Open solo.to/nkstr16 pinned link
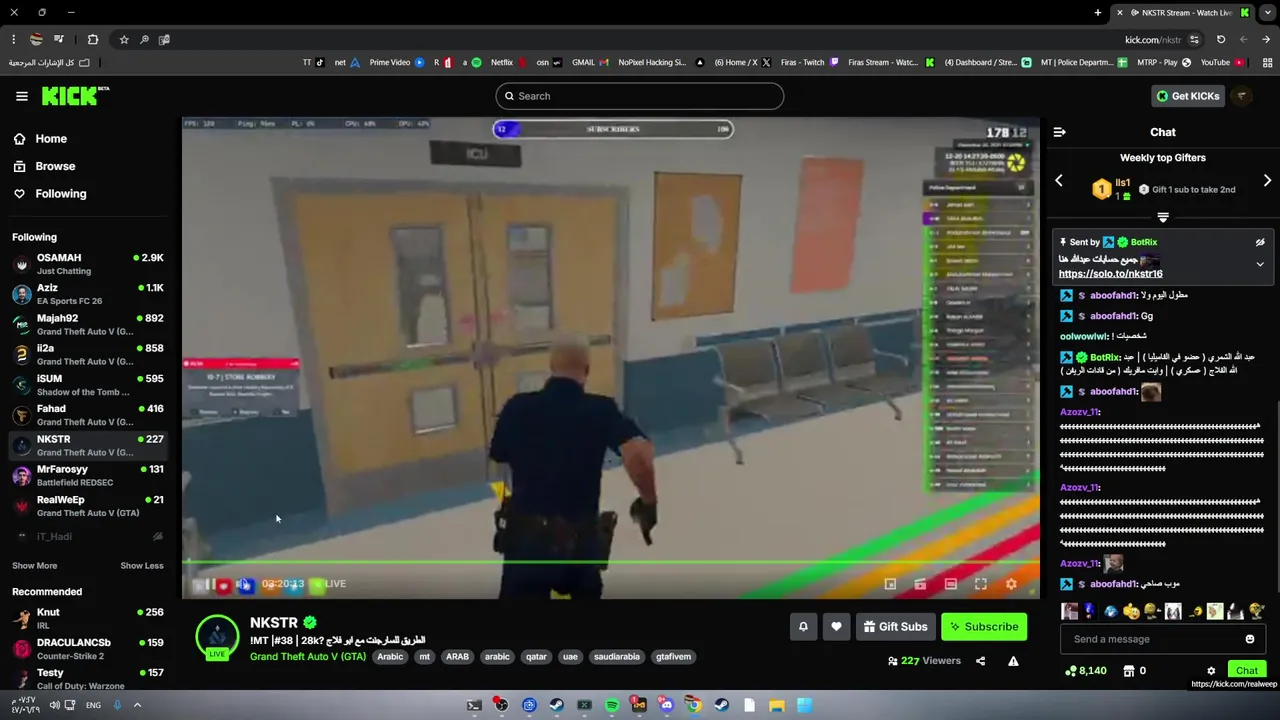This screenshot has width=1280, height=720. tap(1110, 274)
